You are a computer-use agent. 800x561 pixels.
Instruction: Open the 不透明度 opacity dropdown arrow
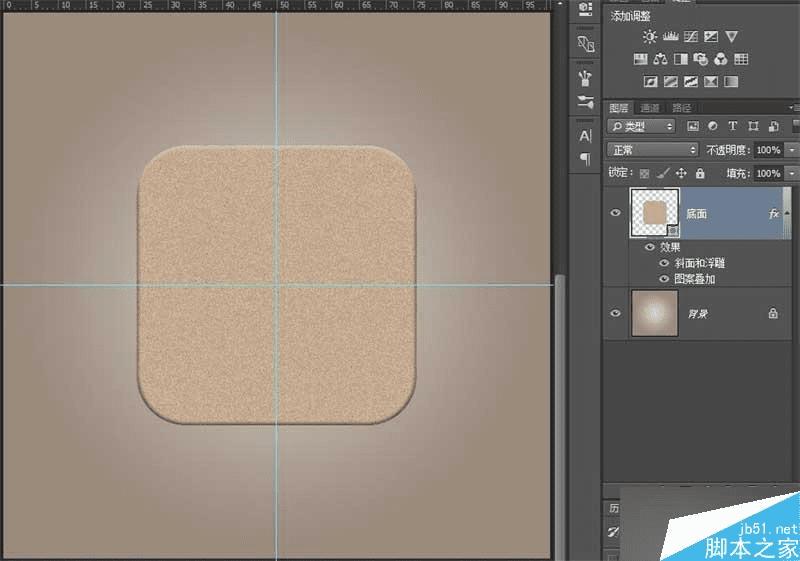pos(792,150)
